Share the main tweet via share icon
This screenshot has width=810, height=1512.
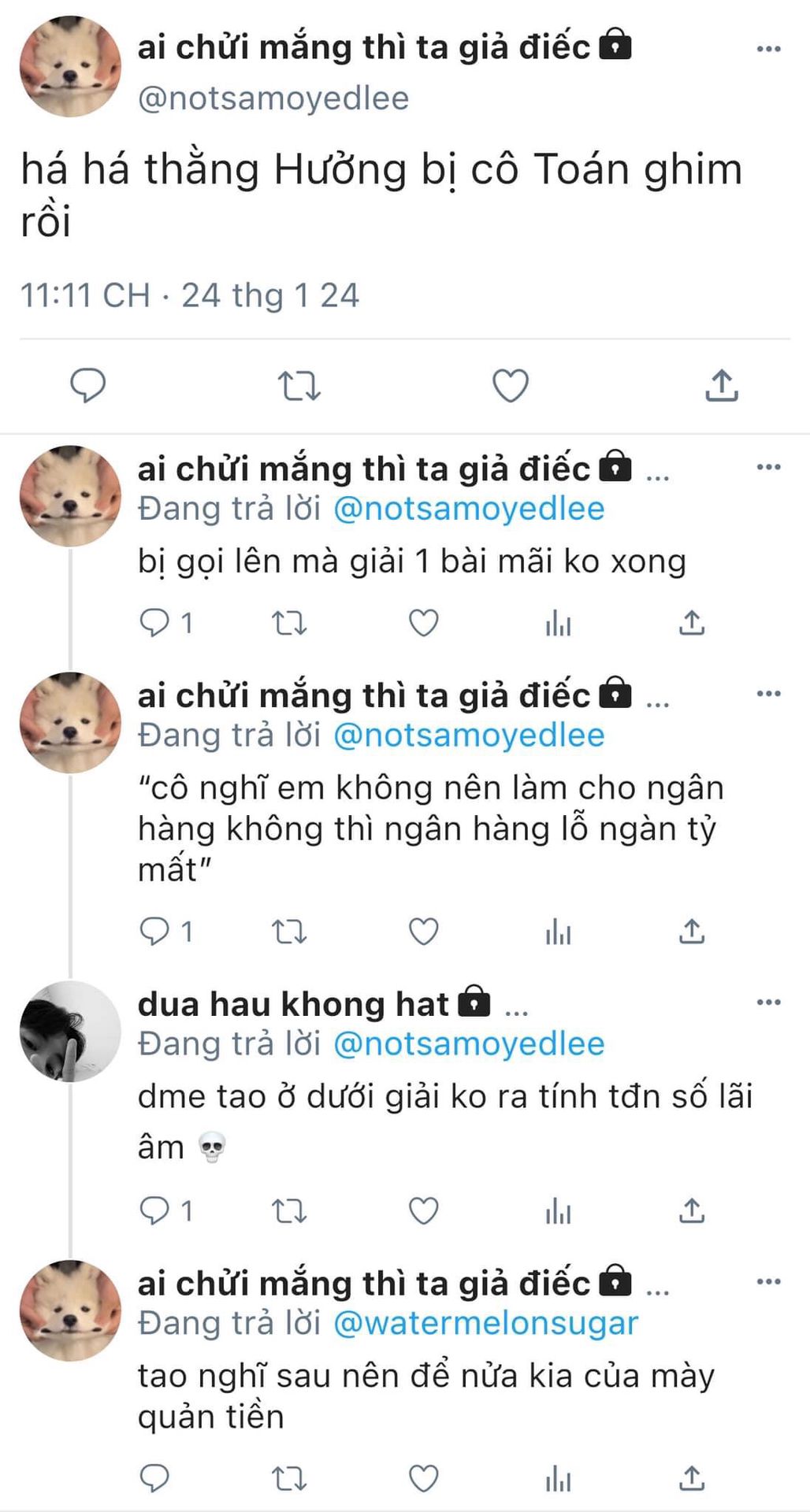721,386
